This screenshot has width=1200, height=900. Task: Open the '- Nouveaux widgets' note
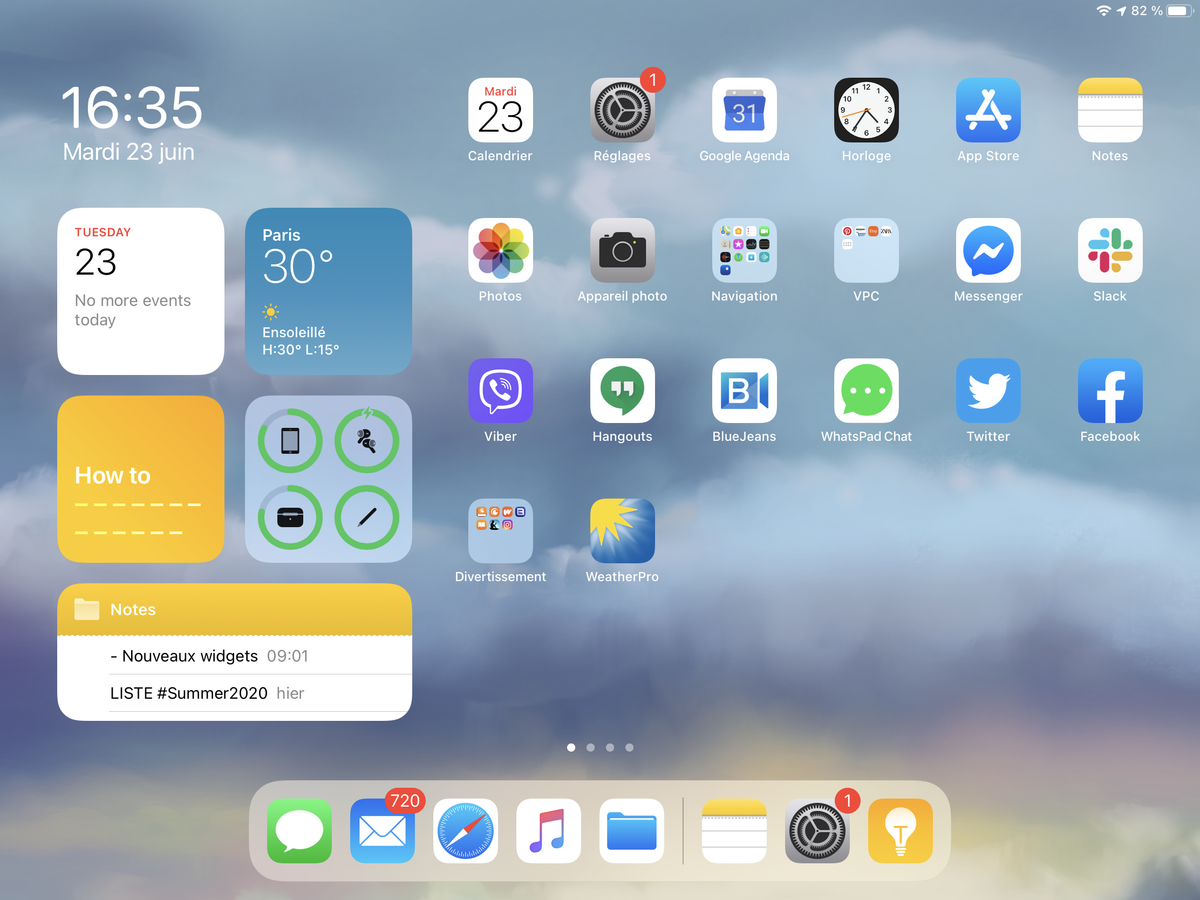click(x=235, y=656)
